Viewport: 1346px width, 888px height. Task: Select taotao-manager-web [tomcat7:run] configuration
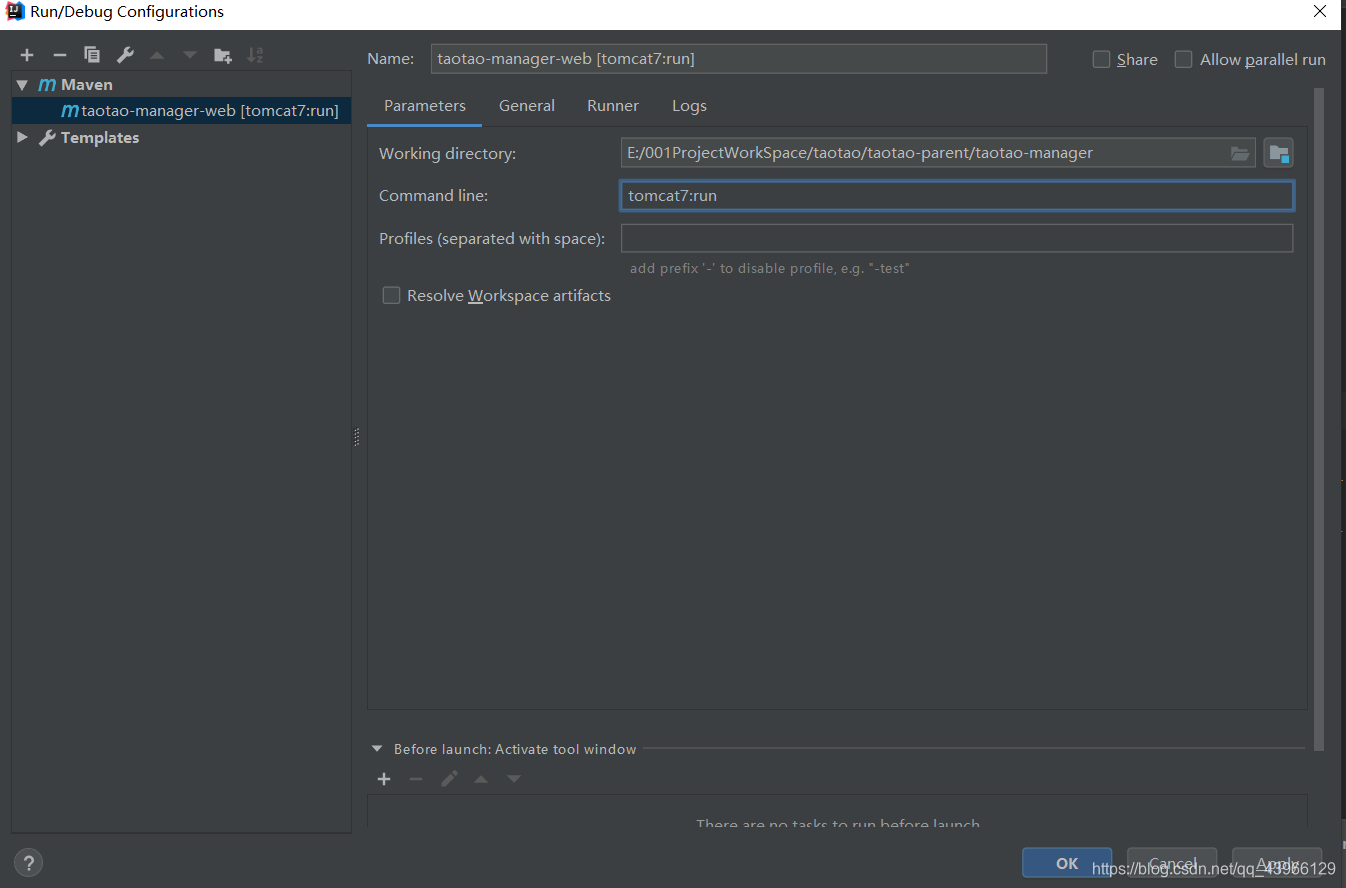coord(181,111)
